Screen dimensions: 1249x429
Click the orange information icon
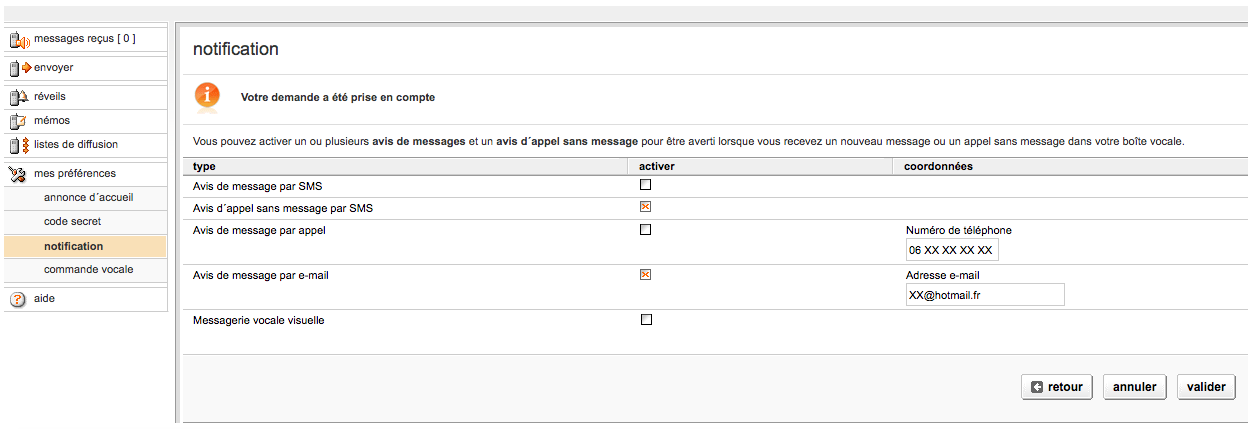(x=207, y=97)
